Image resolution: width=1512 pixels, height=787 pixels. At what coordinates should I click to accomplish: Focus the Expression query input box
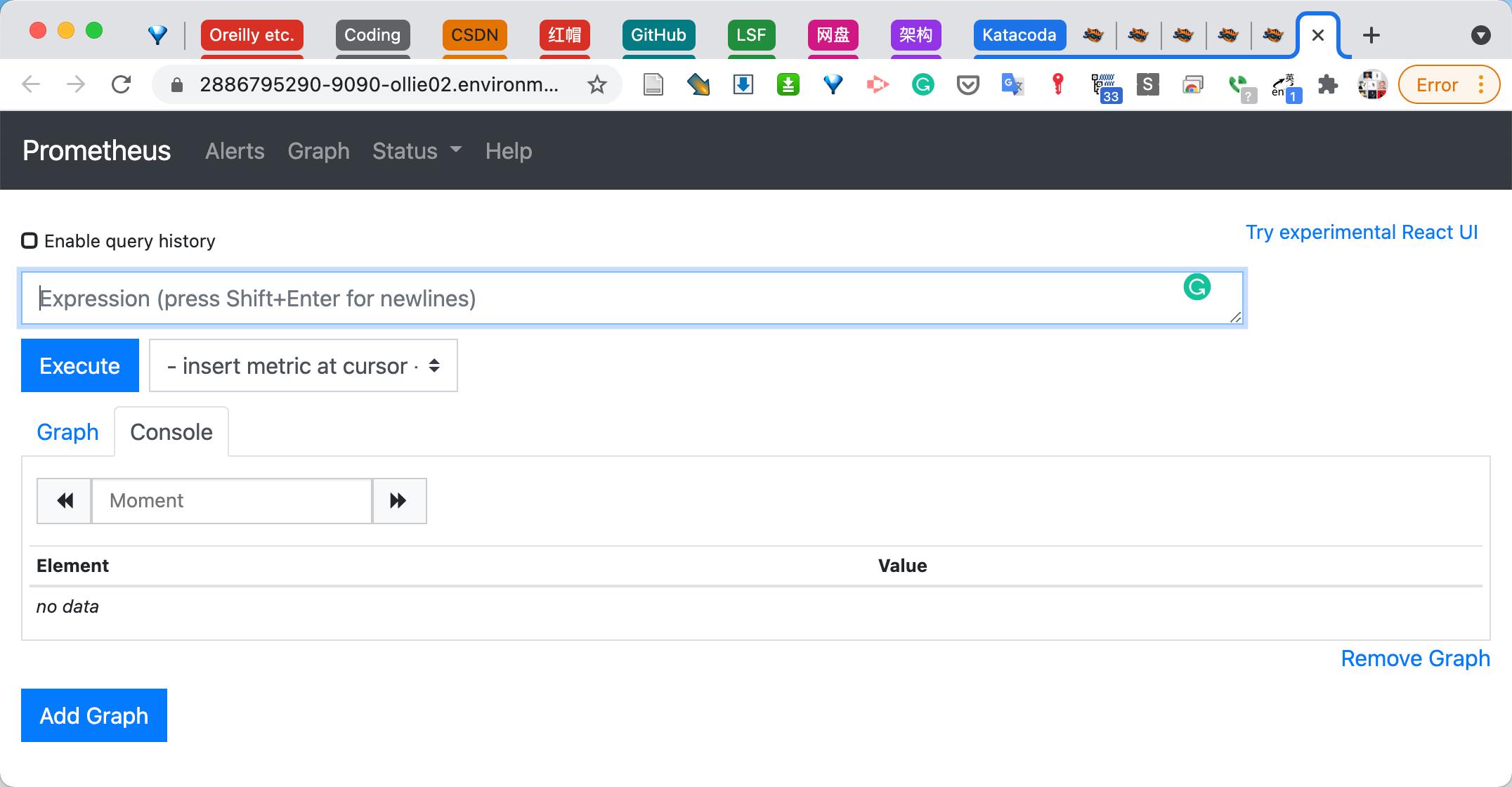(x=632, y=299)
